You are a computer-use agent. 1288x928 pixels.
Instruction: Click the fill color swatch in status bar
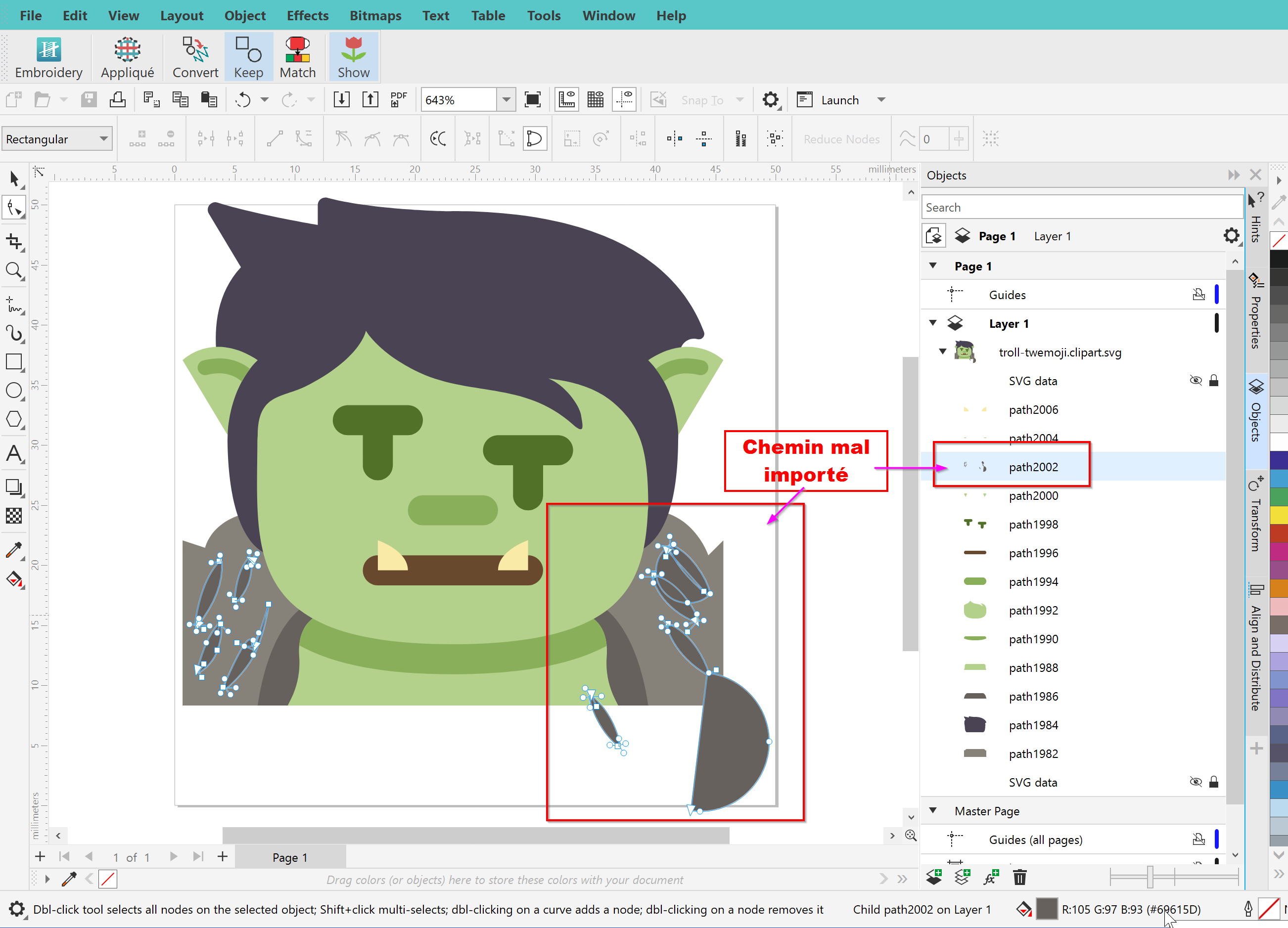tap(1047, 909)
